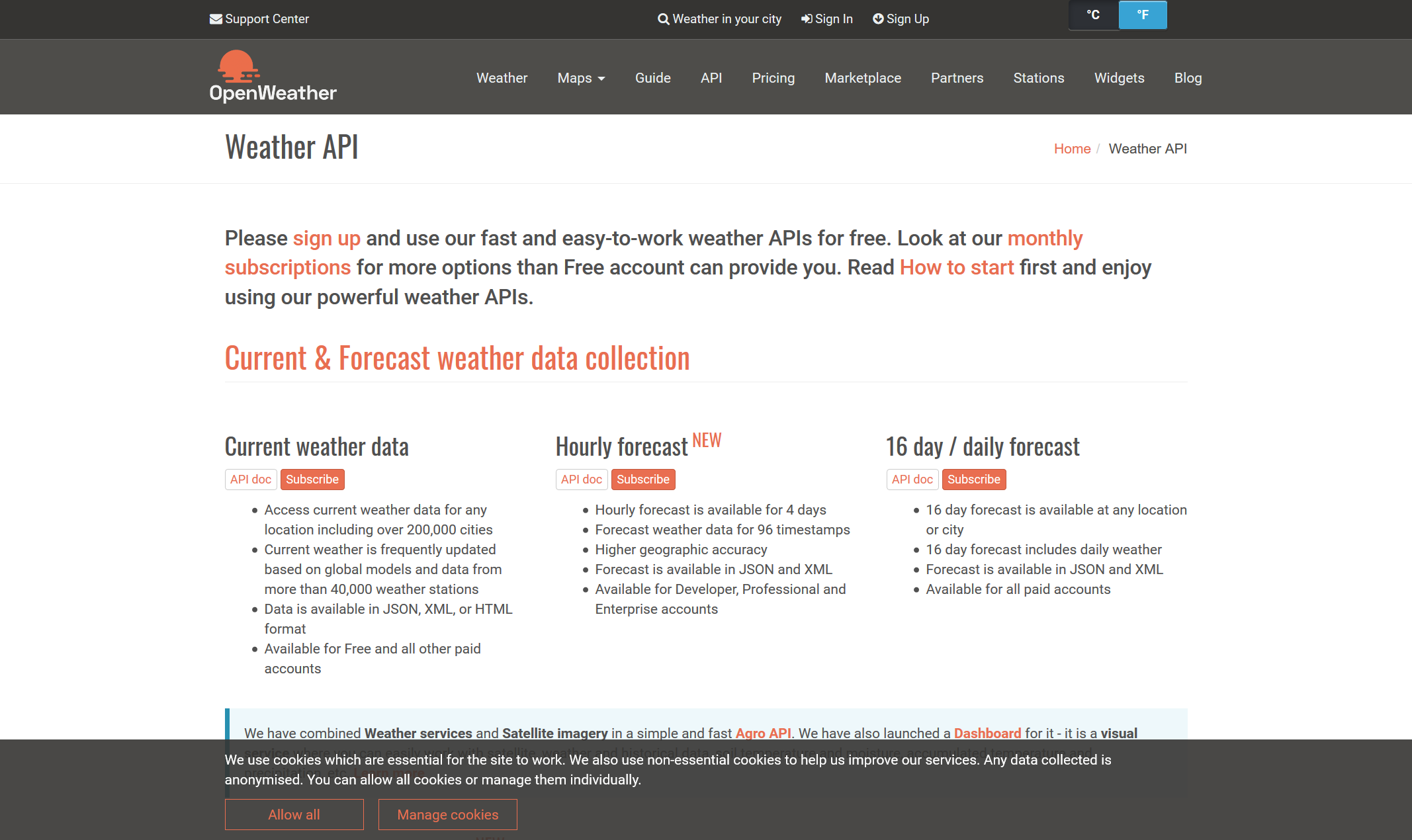The image size is (1412, 840).
Task: Click the Sign Up shield icon
Action: pyautogui.click(x=877, y=18)
